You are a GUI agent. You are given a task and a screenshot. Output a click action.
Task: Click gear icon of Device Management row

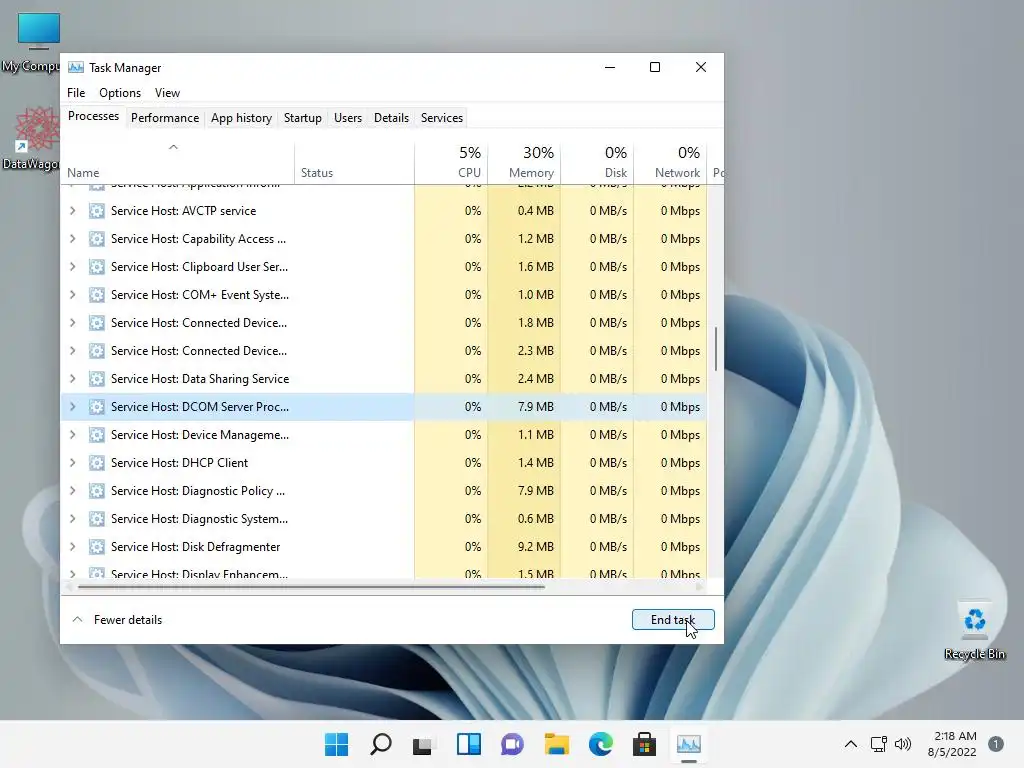coord(97,435)
